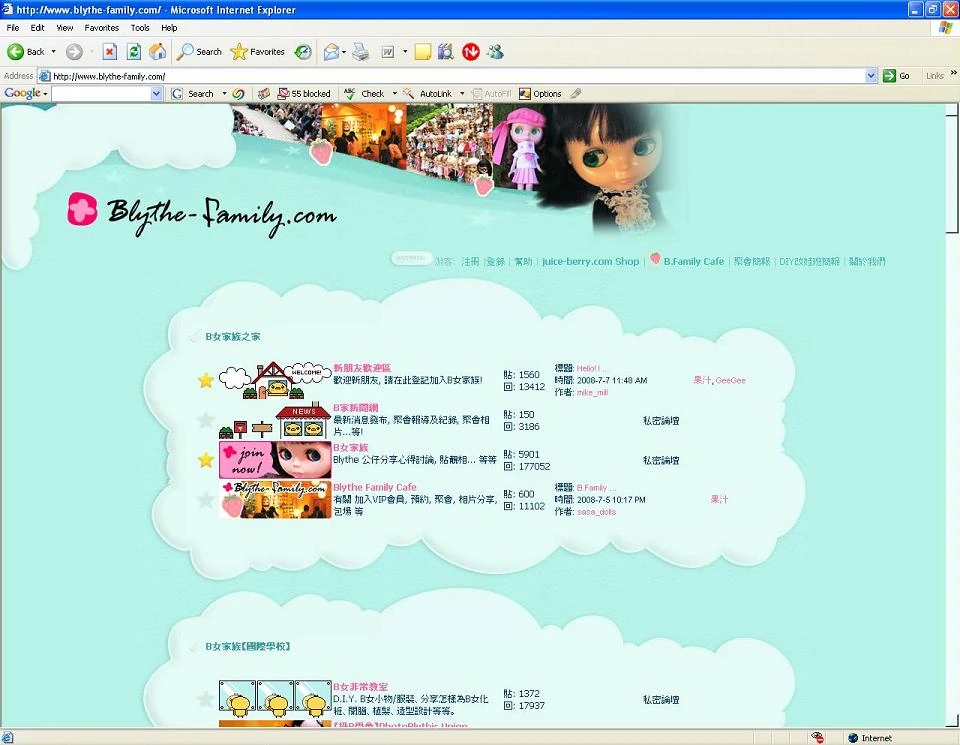This screenshot has width=960, height=745.
Task: Click the Blythe-Family.com strawberry cafe thumbnail
Action: coord(275,499)
